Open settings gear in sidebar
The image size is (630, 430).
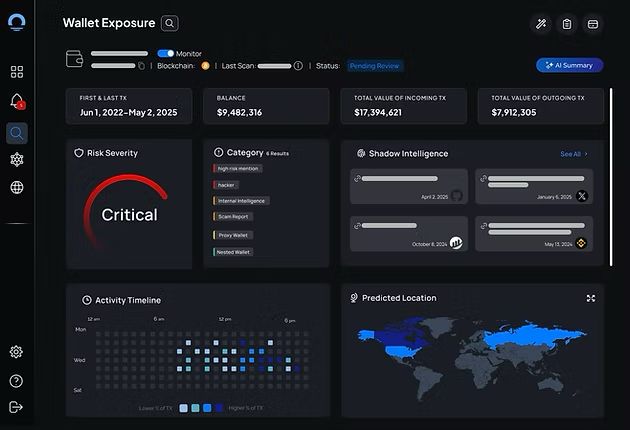16,352
